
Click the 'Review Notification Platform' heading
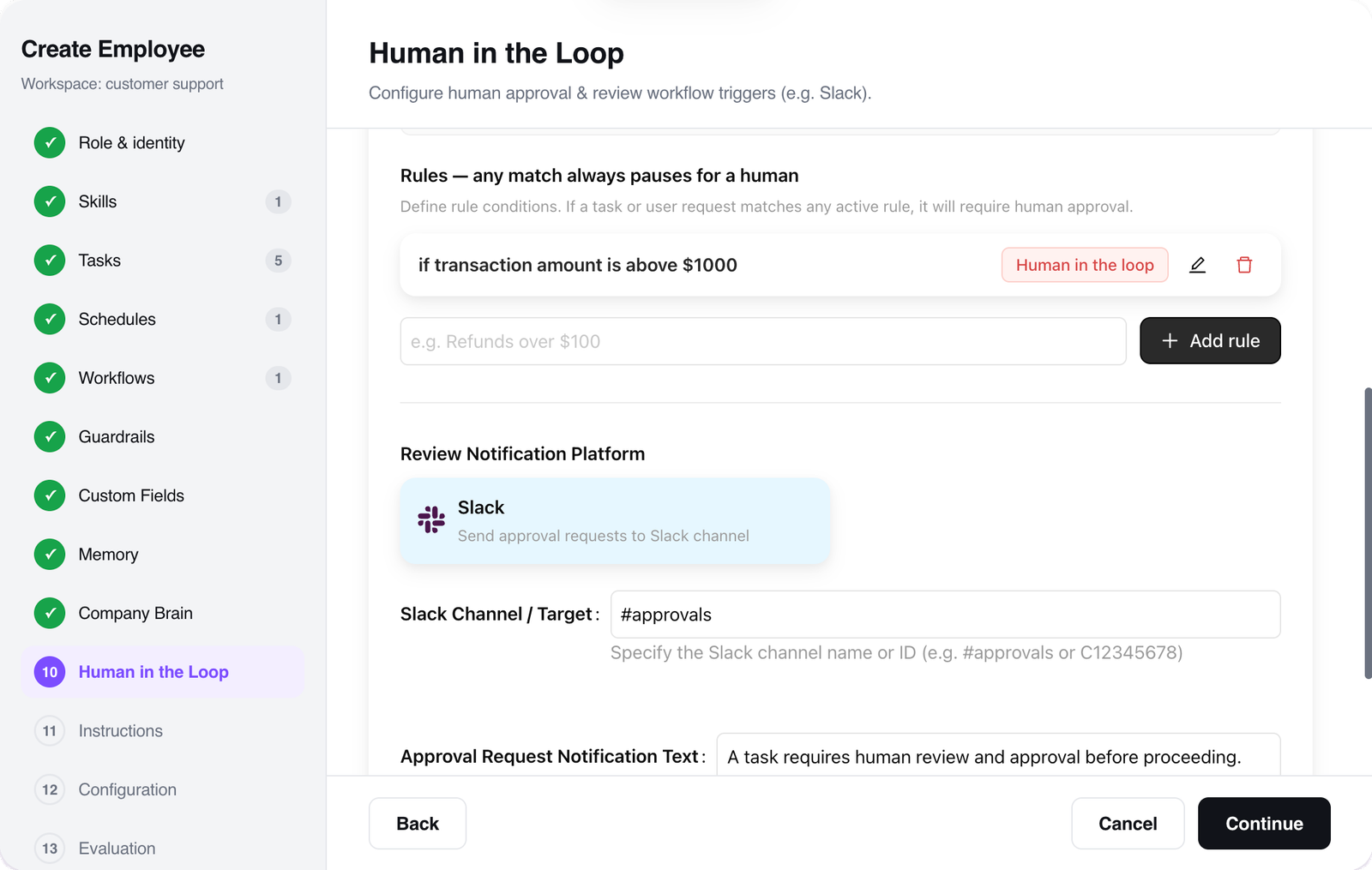[x=522, y=454]
